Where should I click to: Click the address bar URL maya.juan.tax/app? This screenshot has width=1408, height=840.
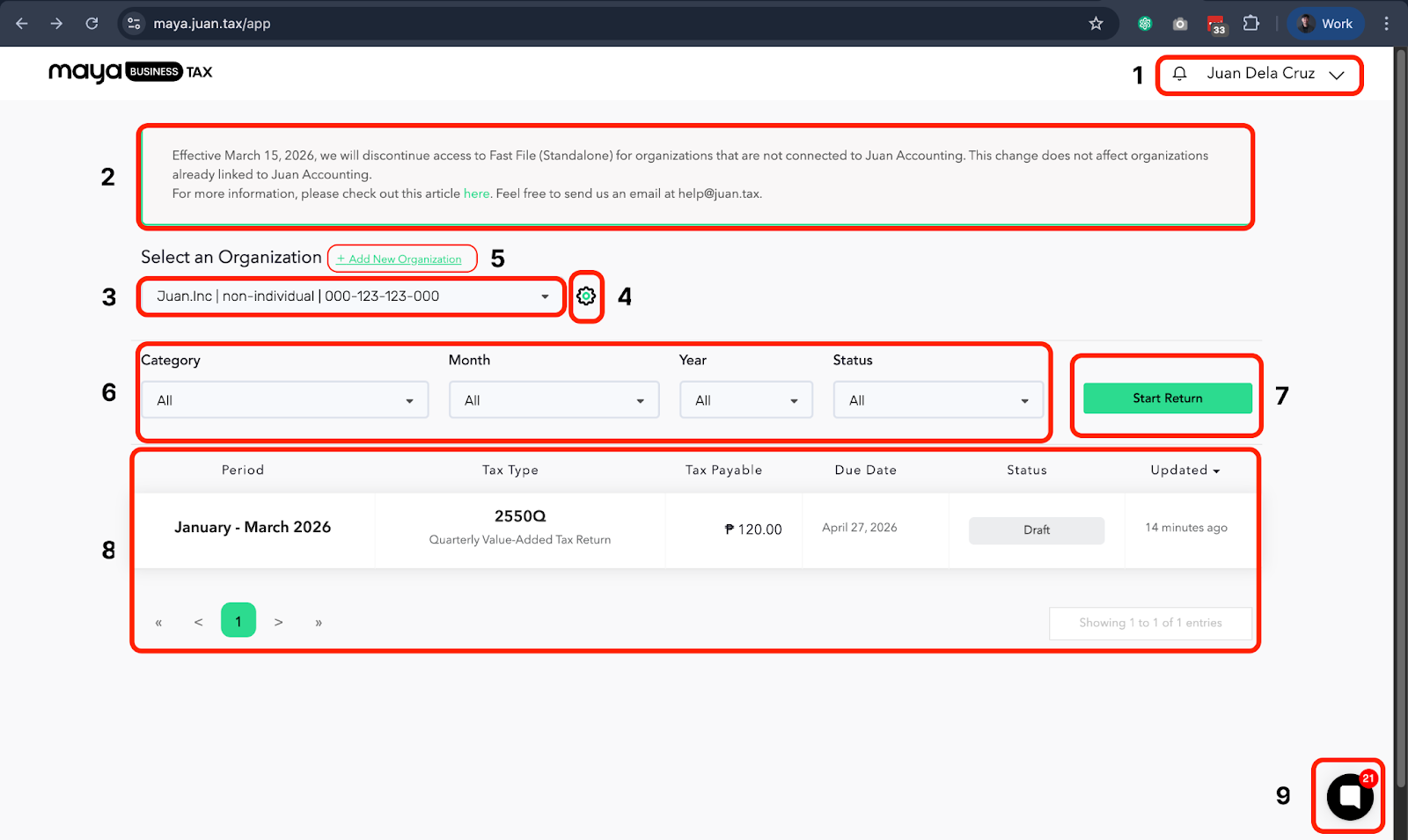tap(212, 24)
